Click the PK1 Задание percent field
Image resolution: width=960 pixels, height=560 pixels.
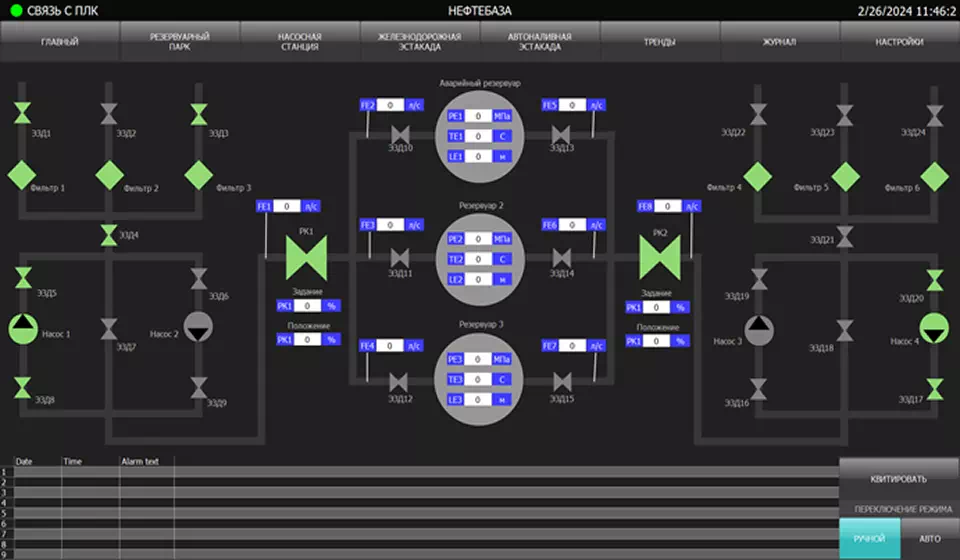click(307, 306)
